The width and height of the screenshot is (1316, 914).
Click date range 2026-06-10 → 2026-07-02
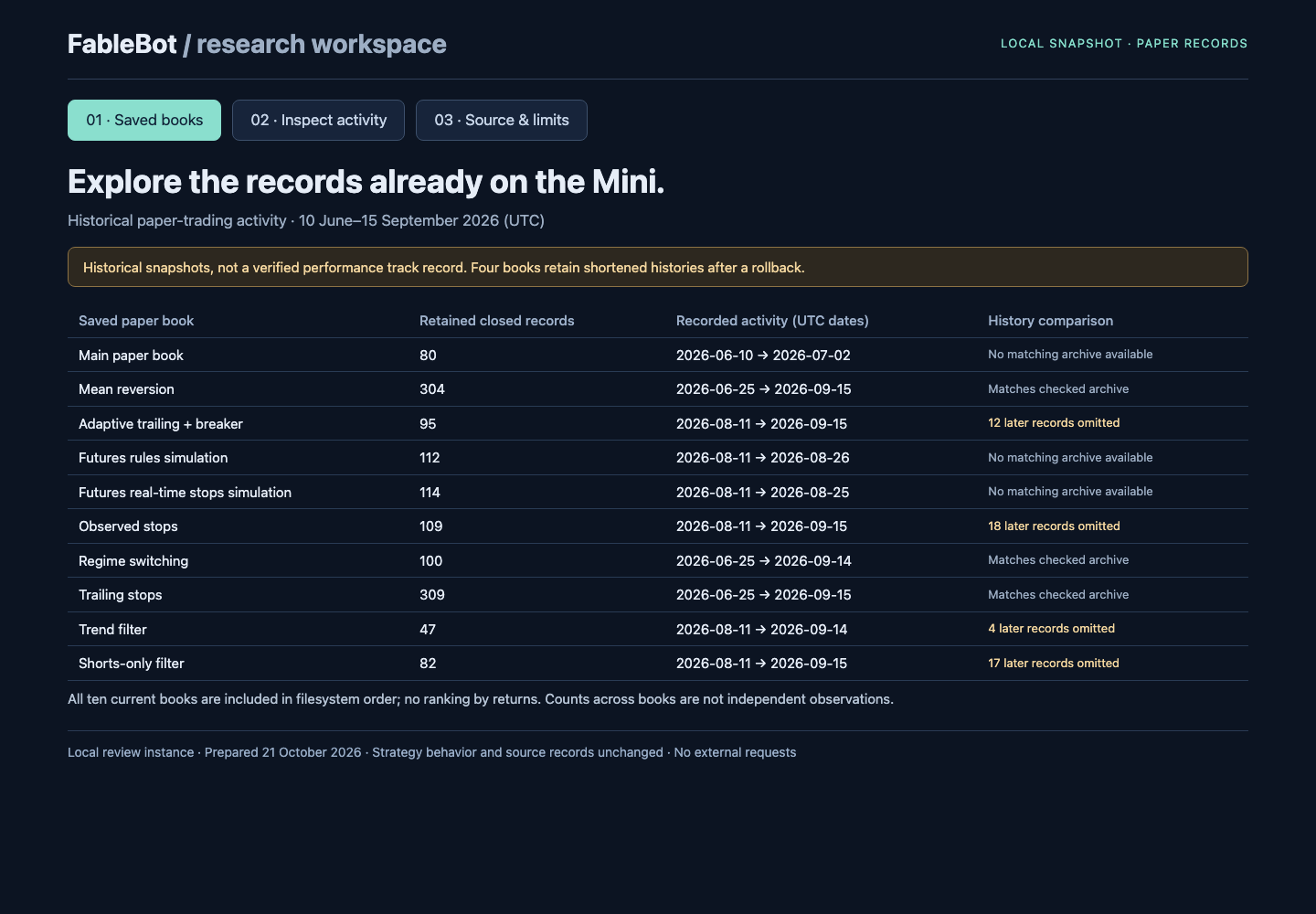(763, 356)
